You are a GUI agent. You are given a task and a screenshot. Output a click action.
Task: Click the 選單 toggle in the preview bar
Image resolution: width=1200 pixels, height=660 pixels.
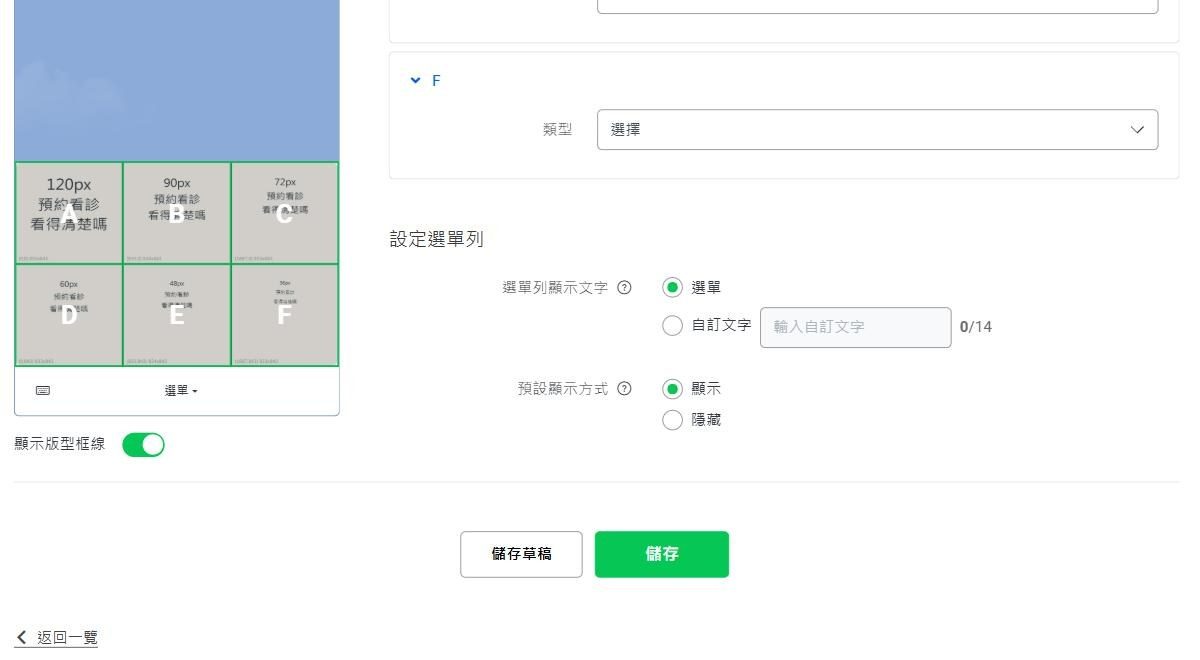181,391
